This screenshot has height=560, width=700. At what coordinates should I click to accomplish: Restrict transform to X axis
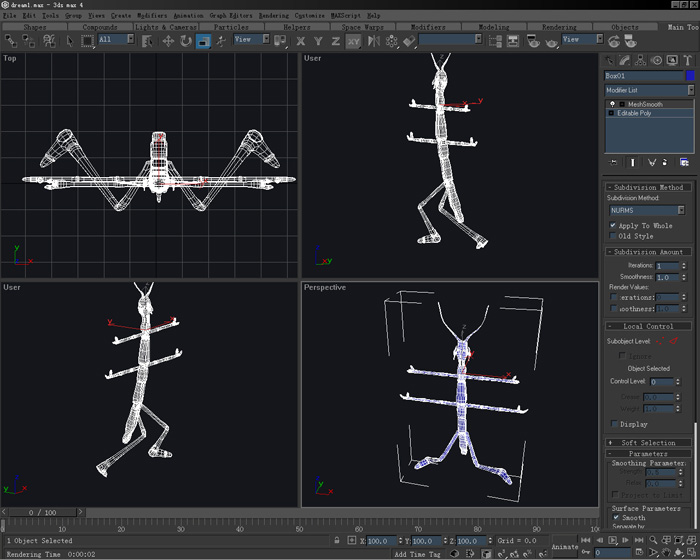coord(301,41)
